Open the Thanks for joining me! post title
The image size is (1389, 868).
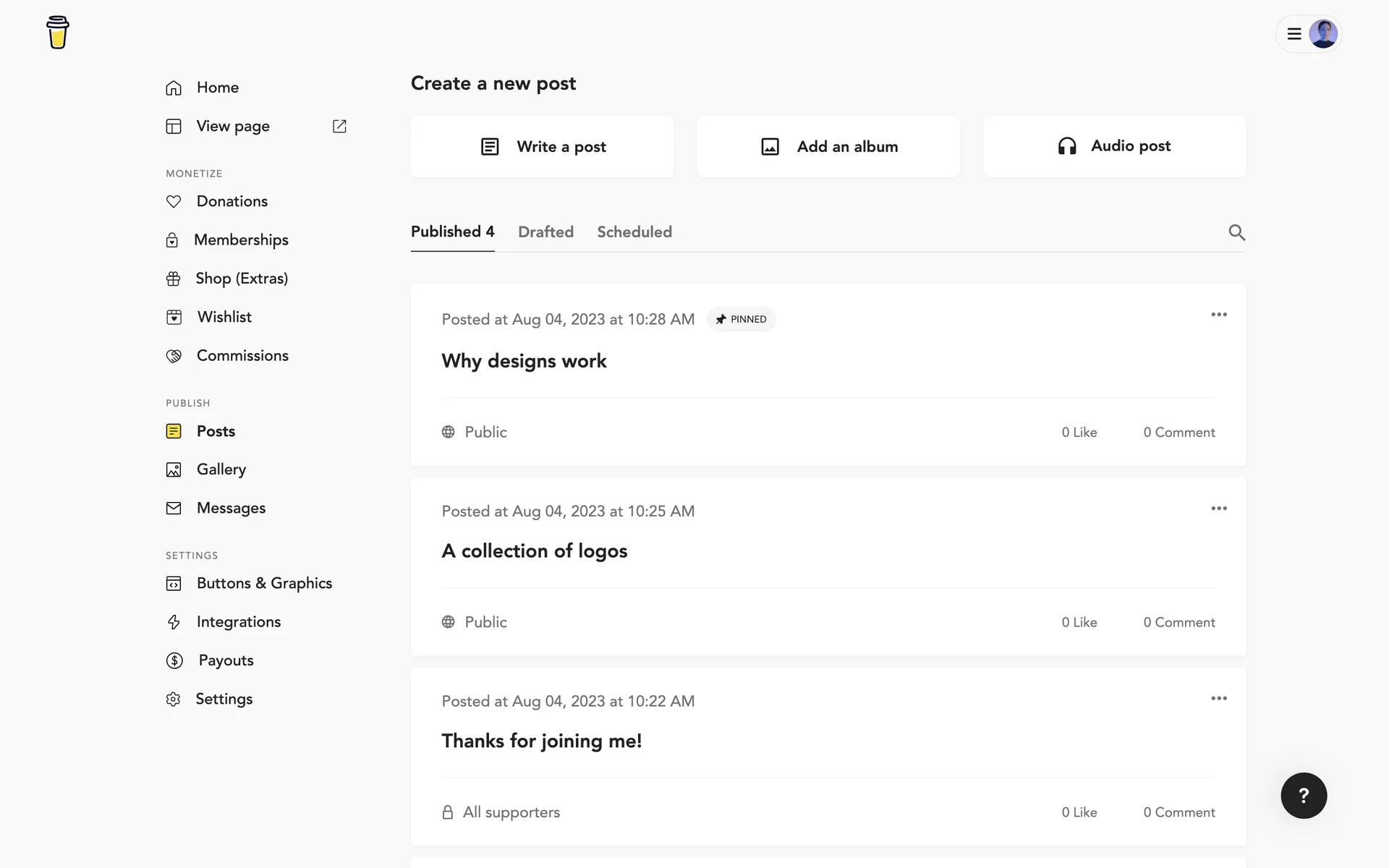[x=541, y=741]
